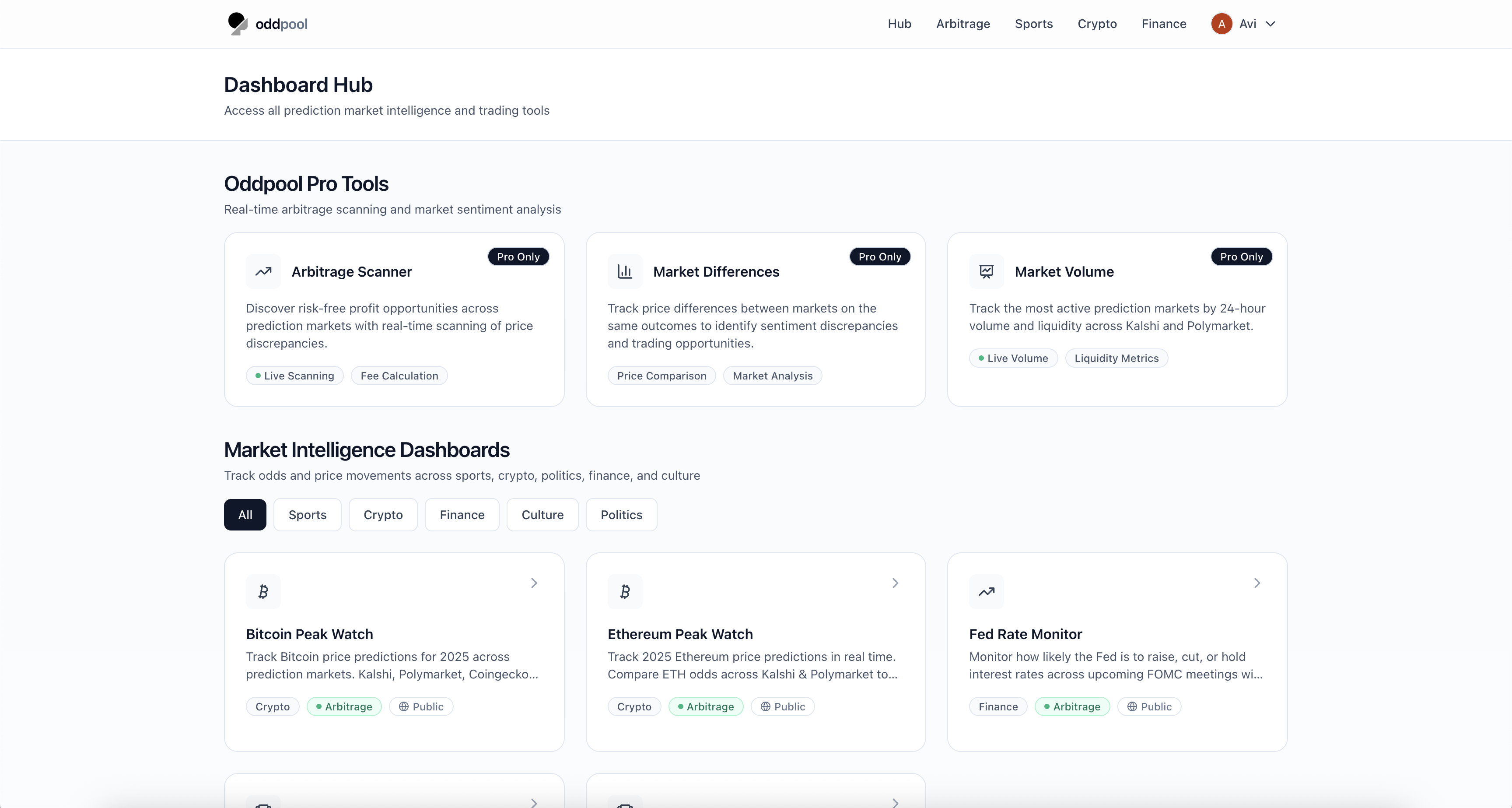Select the Arbitrage Scanner trending-line icon

[263, 271]
